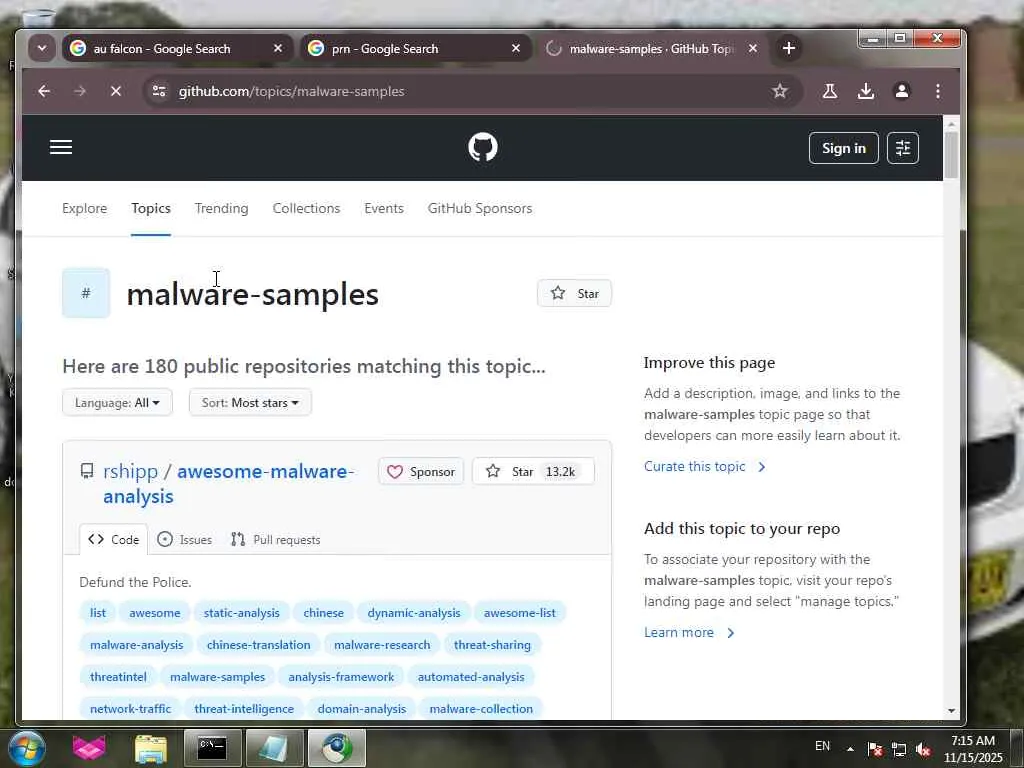1024x768 pixels.
Task: Open the GitHub hamburger navigation menu
Action: tap(61, 147)
